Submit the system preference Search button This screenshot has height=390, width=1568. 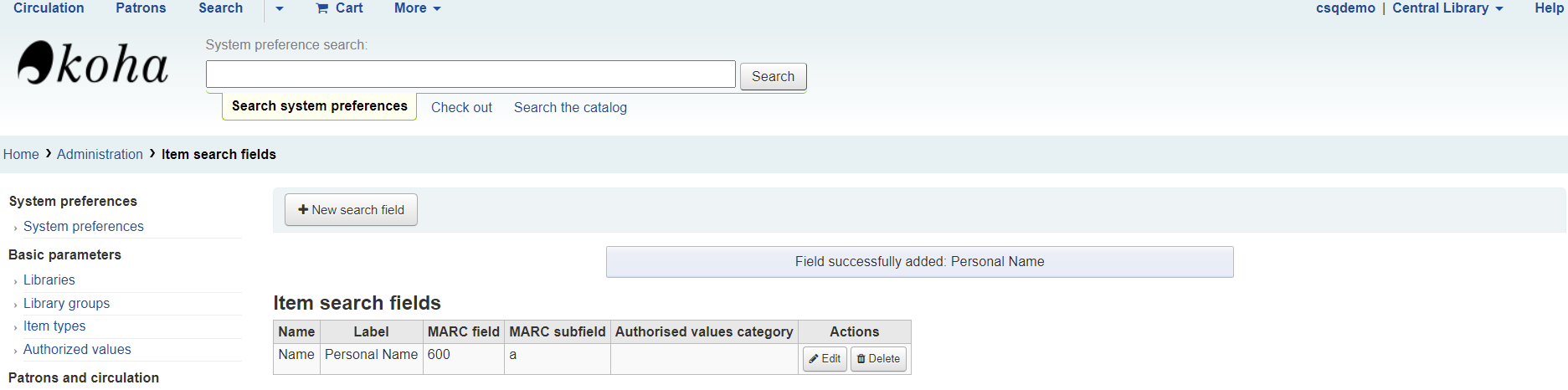tap(773, 76)
